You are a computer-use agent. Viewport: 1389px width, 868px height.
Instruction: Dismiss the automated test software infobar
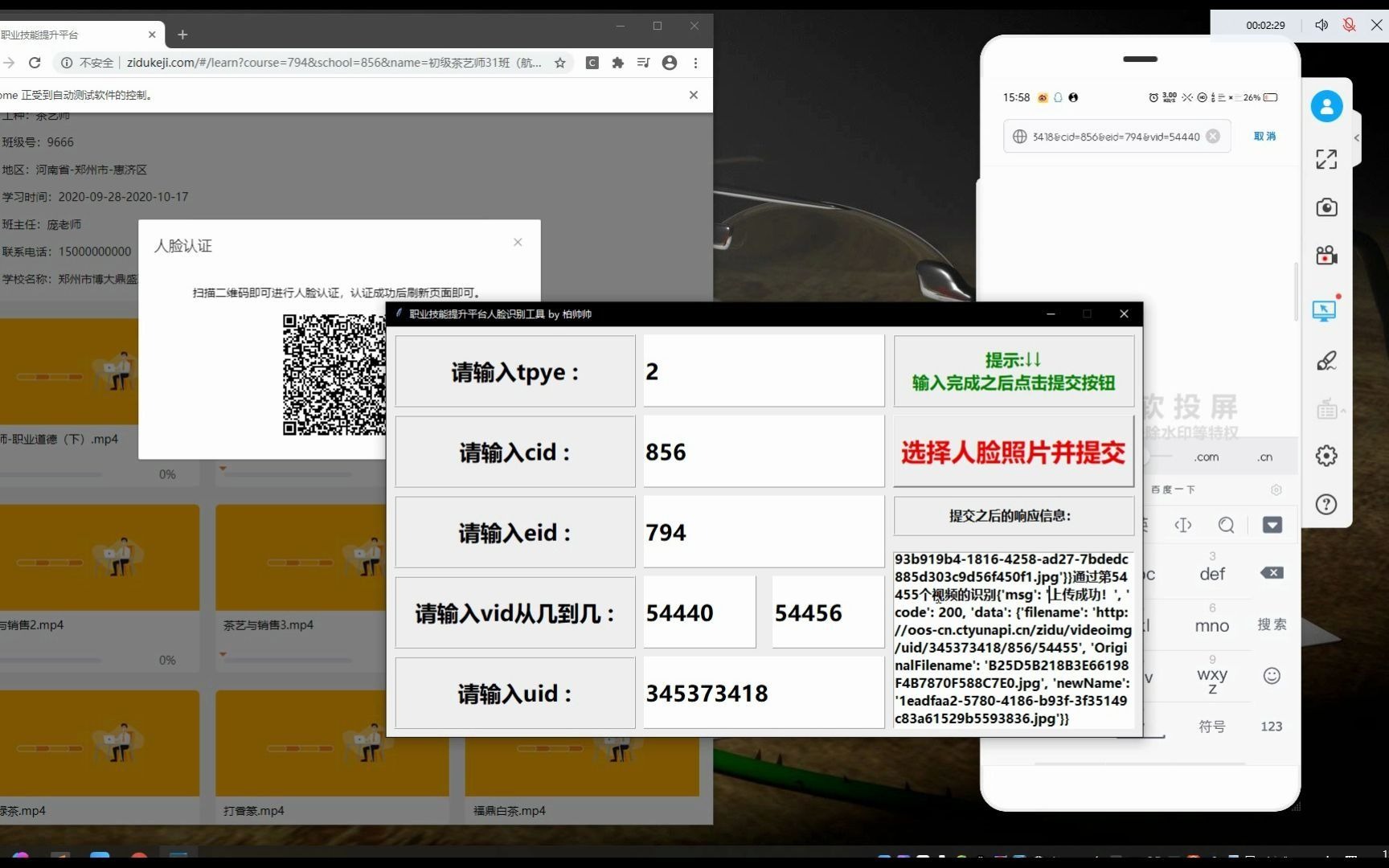coord(694,95)
